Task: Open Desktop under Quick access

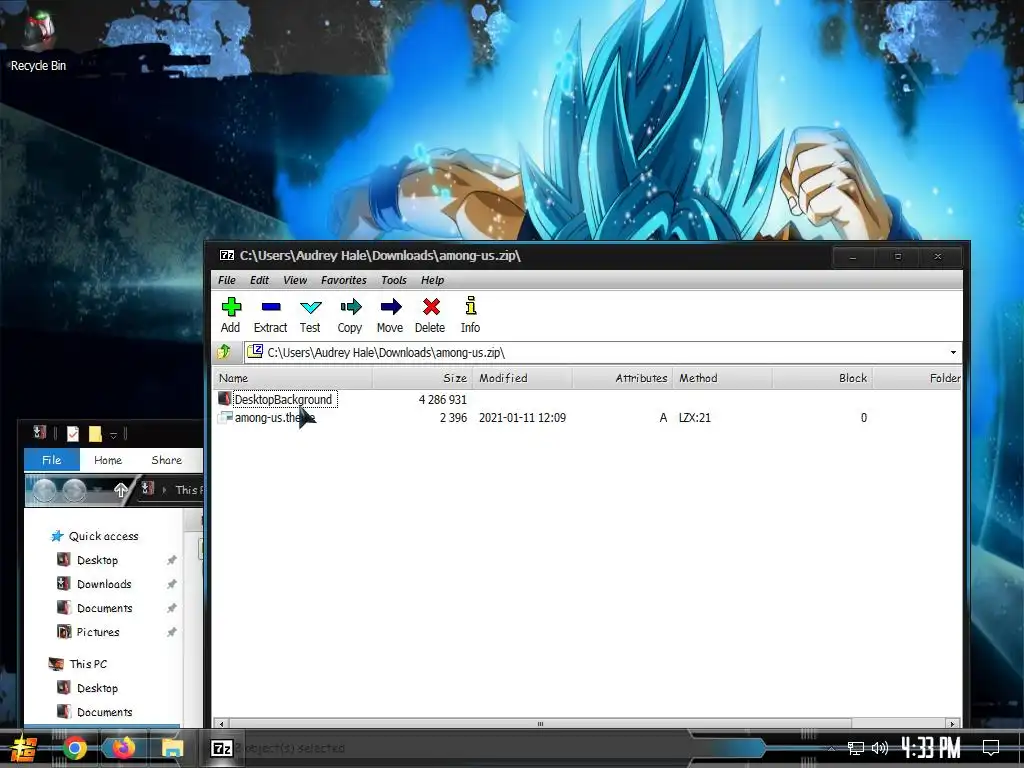Action: [x=97, y=560]
